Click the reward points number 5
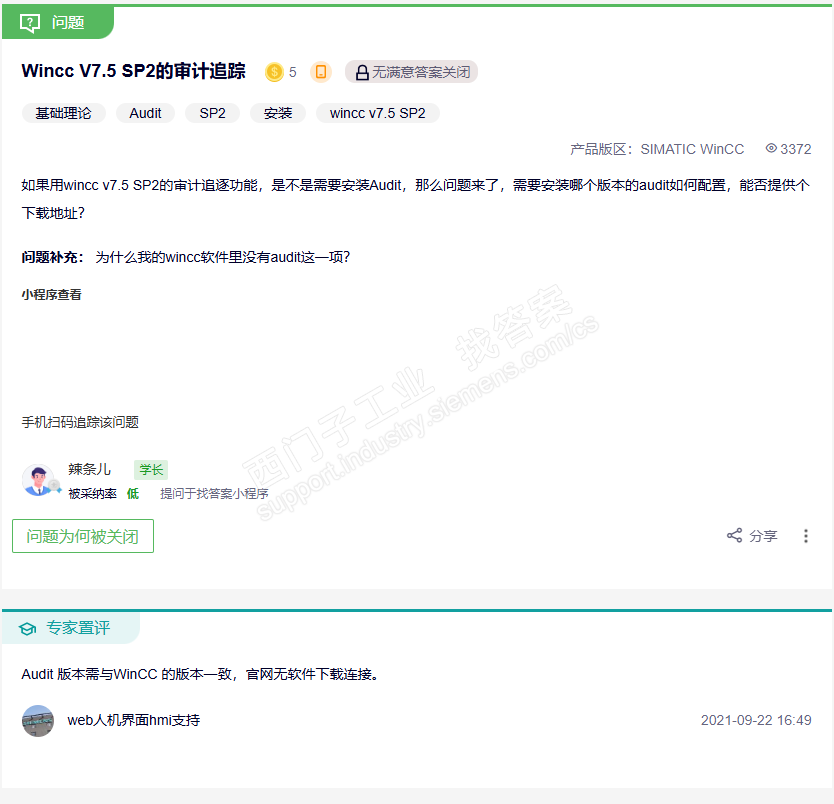The height and width of the screenshot is (804, 834). pyautogui.click(x=293, y=72)
